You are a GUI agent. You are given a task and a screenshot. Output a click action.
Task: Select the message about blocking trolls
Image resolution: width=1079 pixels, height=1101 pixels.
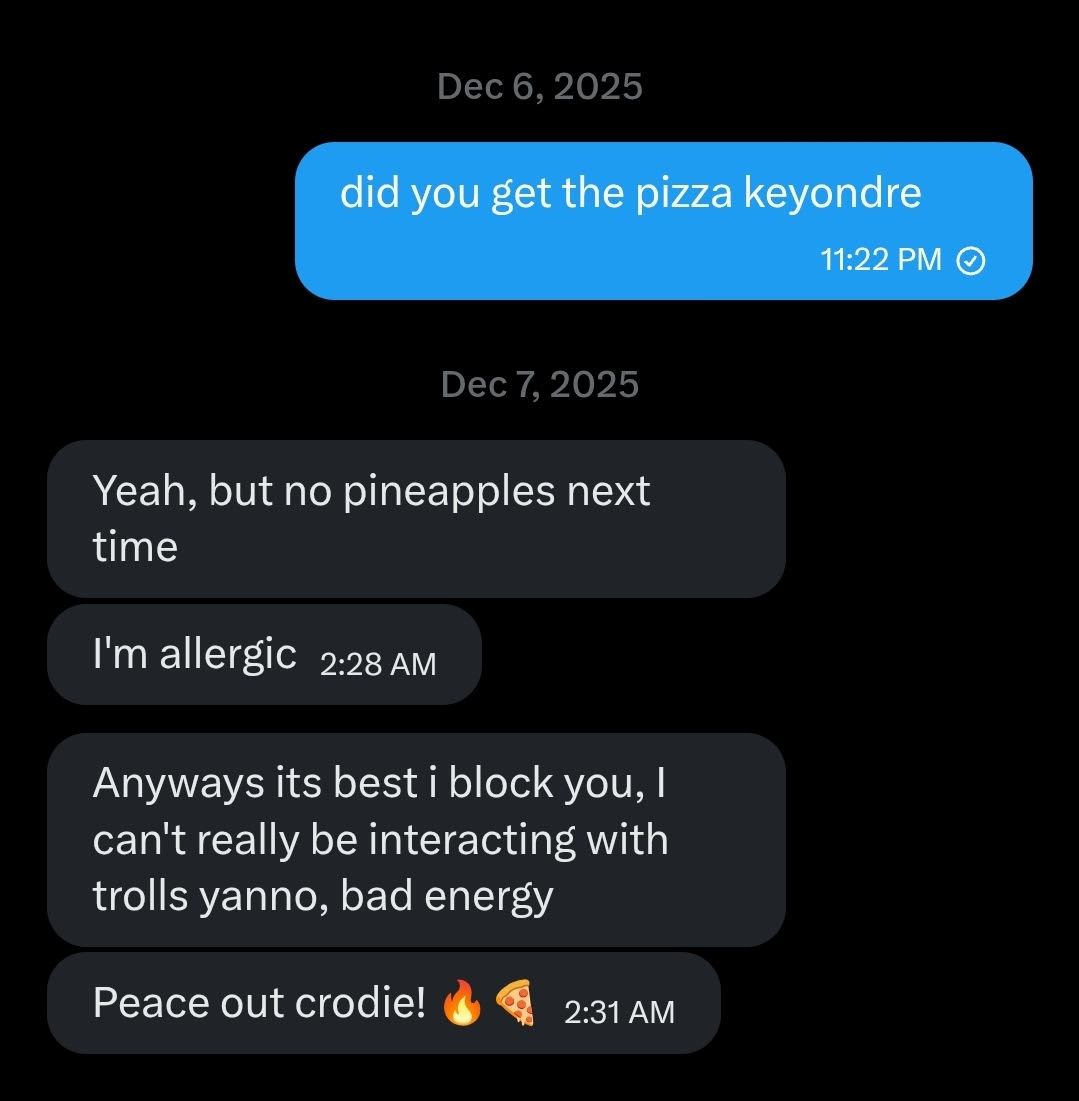[416, 839]
